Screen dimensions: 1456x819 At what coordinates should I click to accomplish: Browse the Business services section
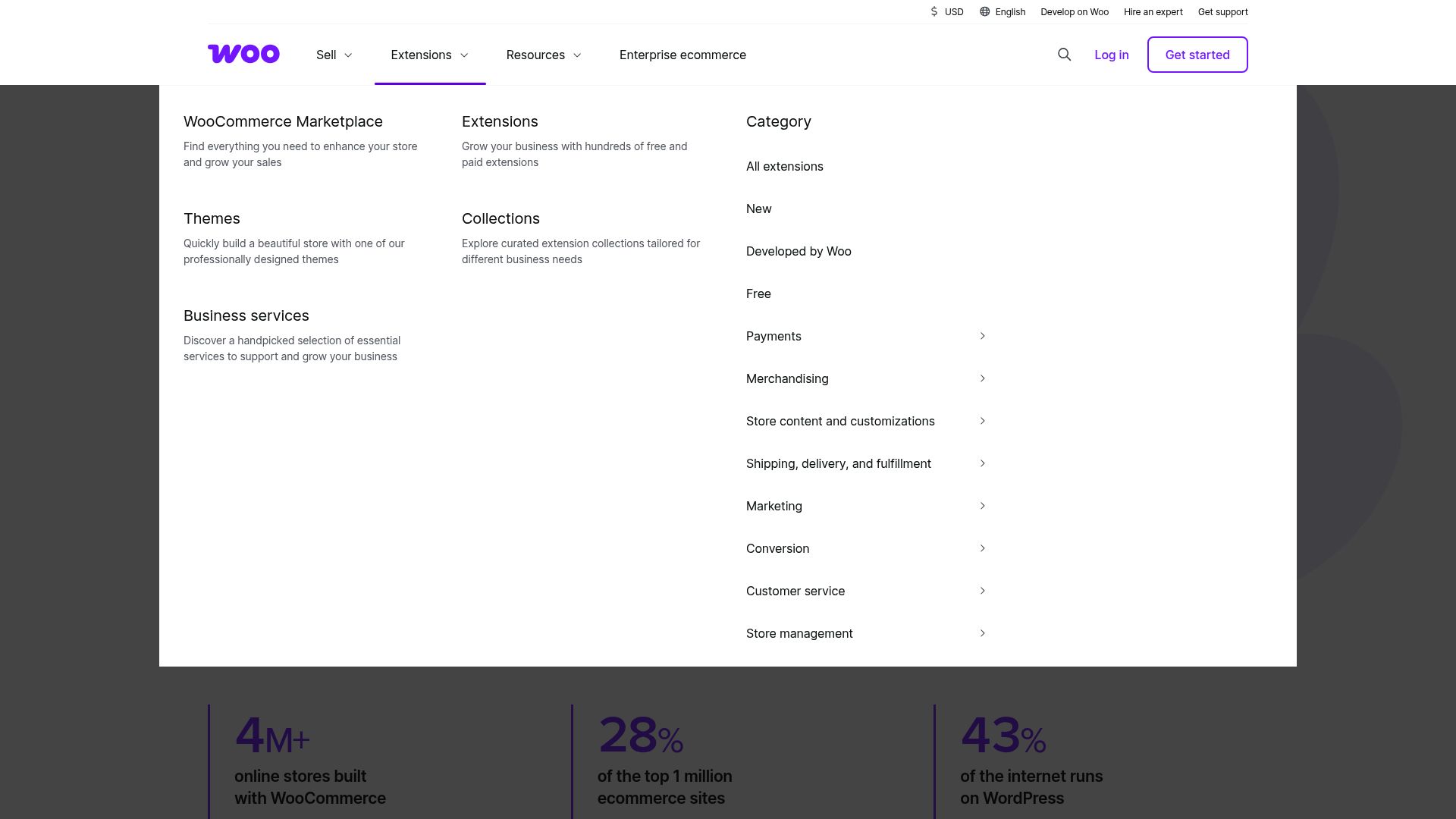click(246, 315)
